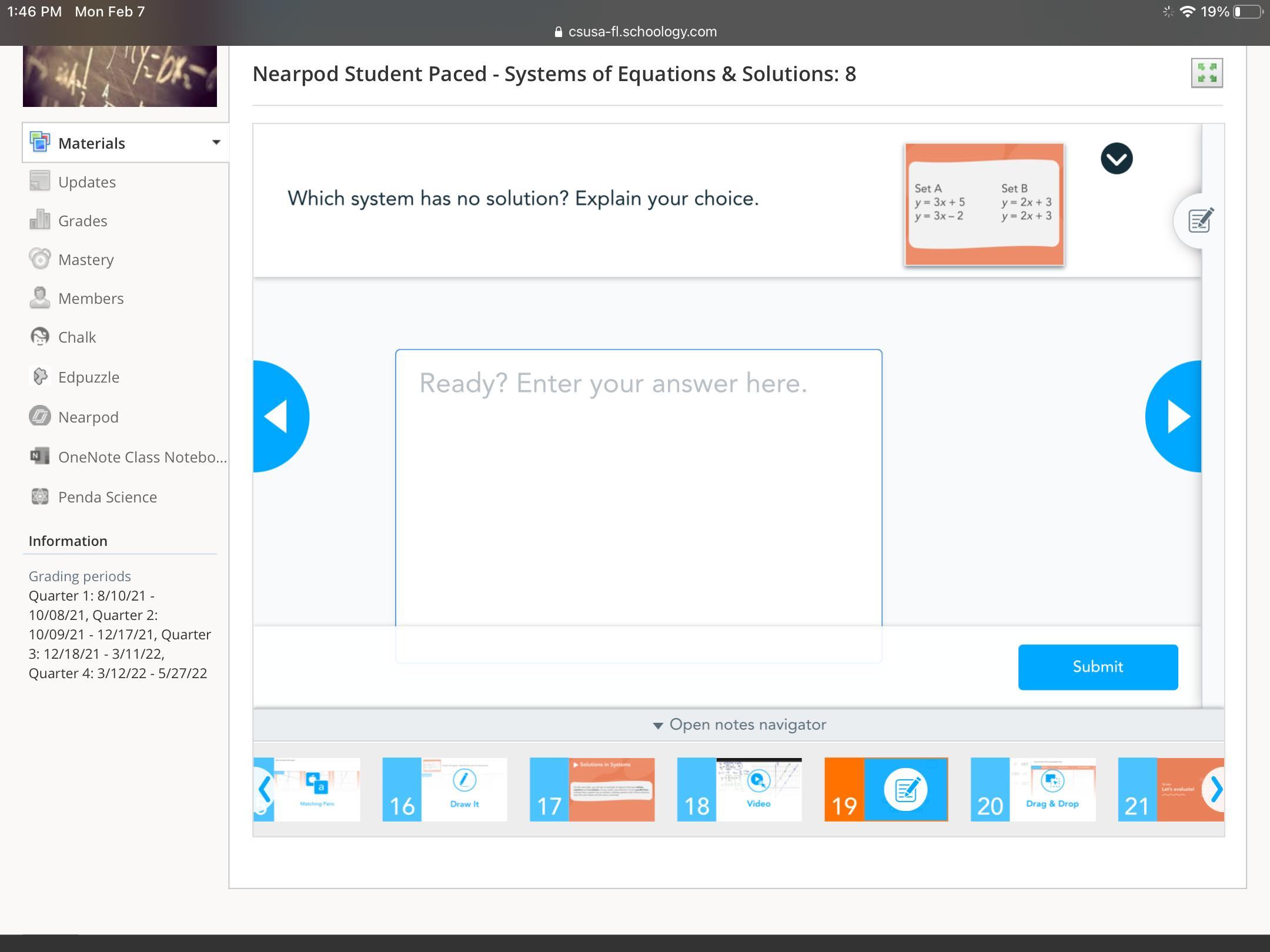Viewport: 1270px width, 952px height.
Task: Open Edpuzzle from the sidebar
Action: pyautogui.click(x=88, y=377)
